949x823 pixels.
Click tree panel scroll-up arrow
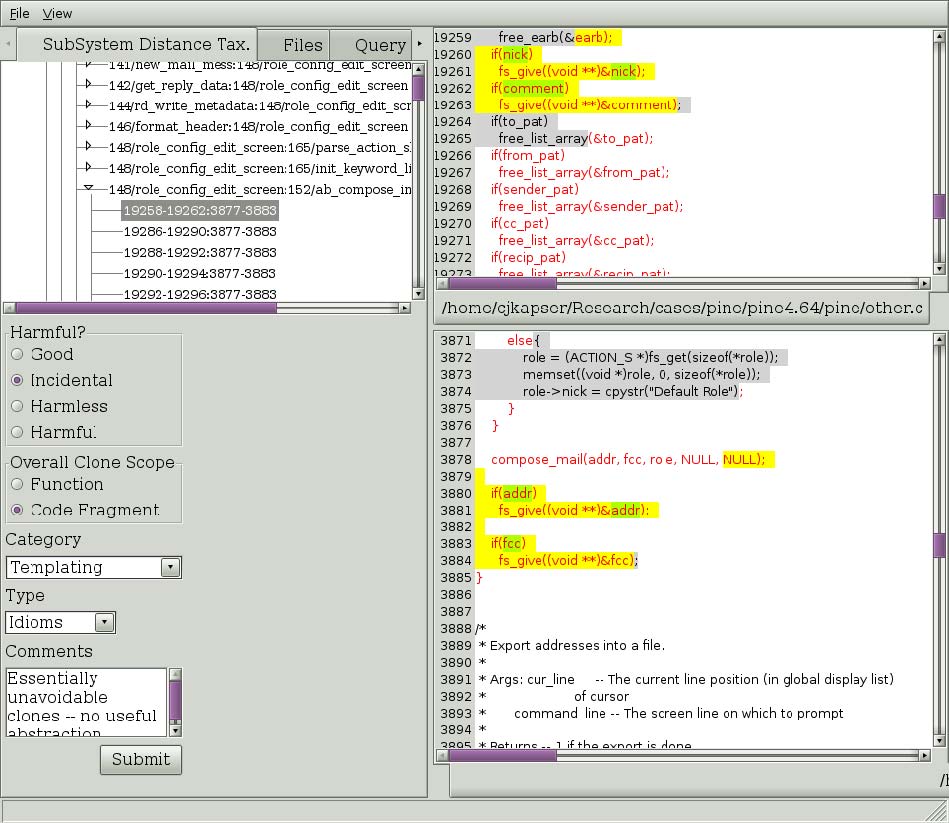(418, 68)
